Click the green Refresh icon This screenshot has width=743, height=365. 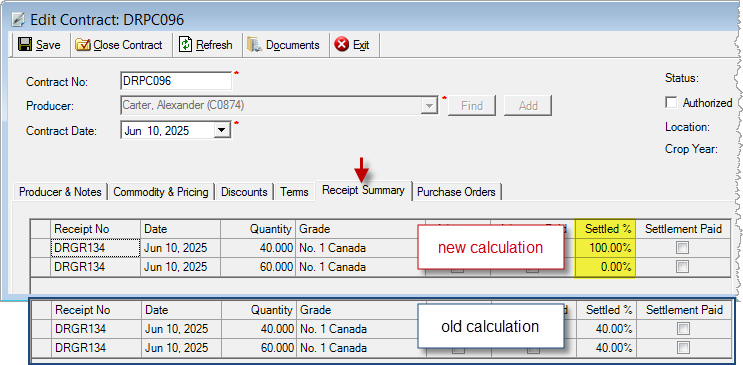(185, 45)
